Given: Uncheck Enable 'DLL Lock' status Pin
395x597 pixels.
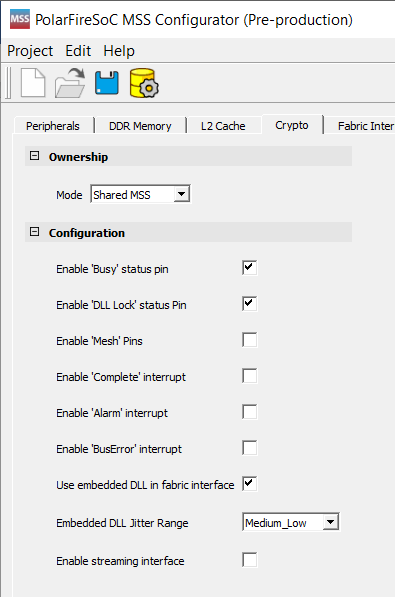Looking at the screenshot, I should pyautogui.click(x=249, y=304).
